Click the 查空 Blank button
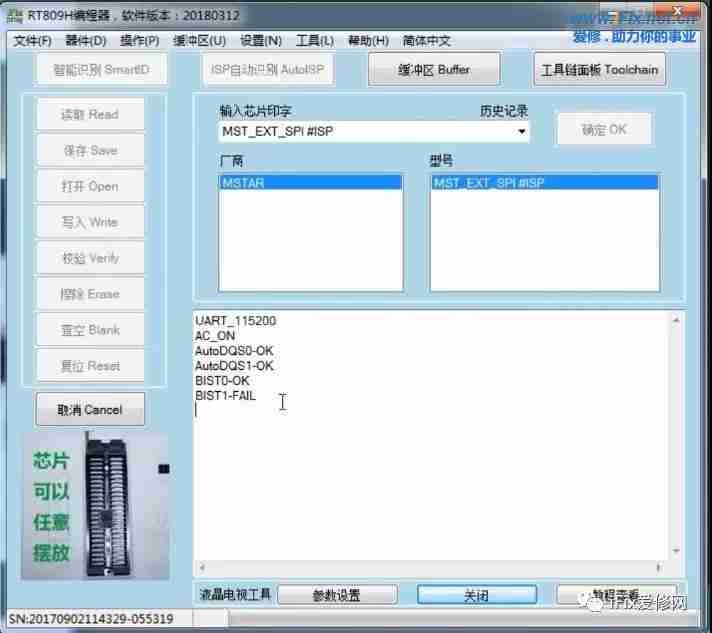 click(90, 330)
